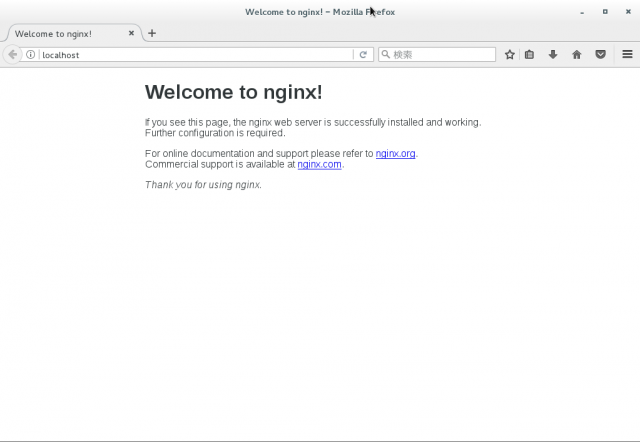
Task: Minimize the Firefox window
Action: [x=582, y=12]
